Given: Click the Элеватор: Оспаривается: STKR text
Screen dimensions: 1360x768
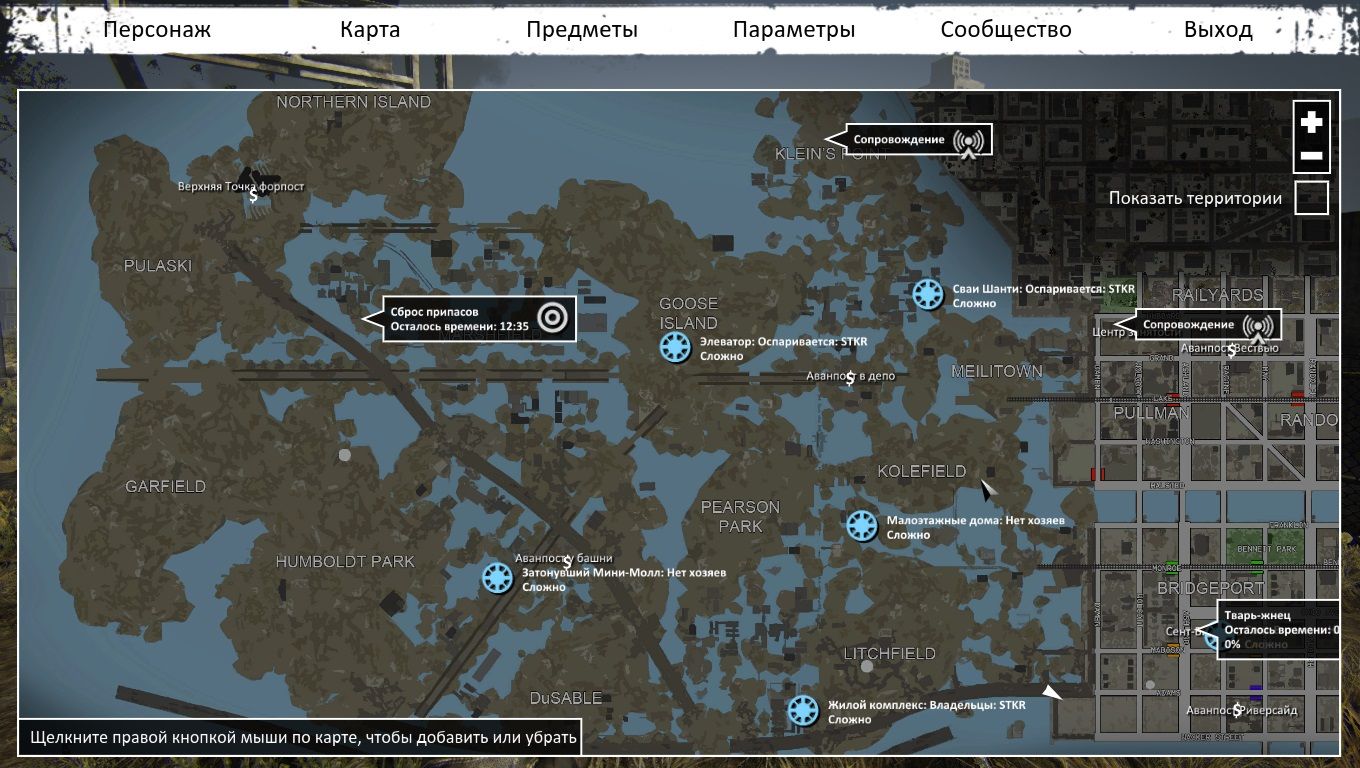Looking at the screenshot, I should (784, 341).
